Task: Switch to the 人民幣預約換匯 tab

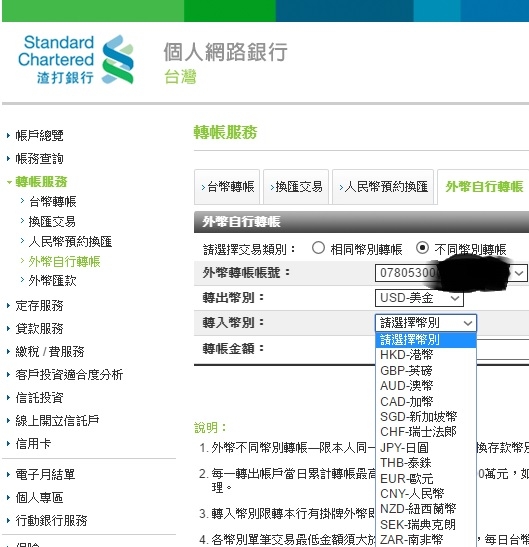Action: [x=383, y=187]
